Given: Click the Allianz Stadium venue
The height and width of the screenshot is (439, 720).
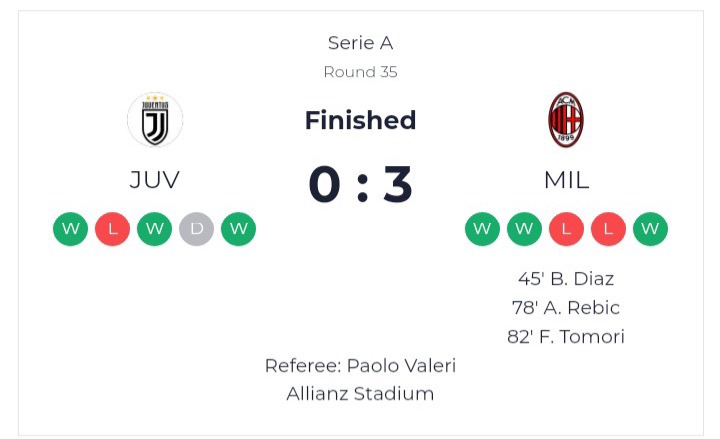Looking at the screenshot, I should pyautogui.click(x=360, y=394).
